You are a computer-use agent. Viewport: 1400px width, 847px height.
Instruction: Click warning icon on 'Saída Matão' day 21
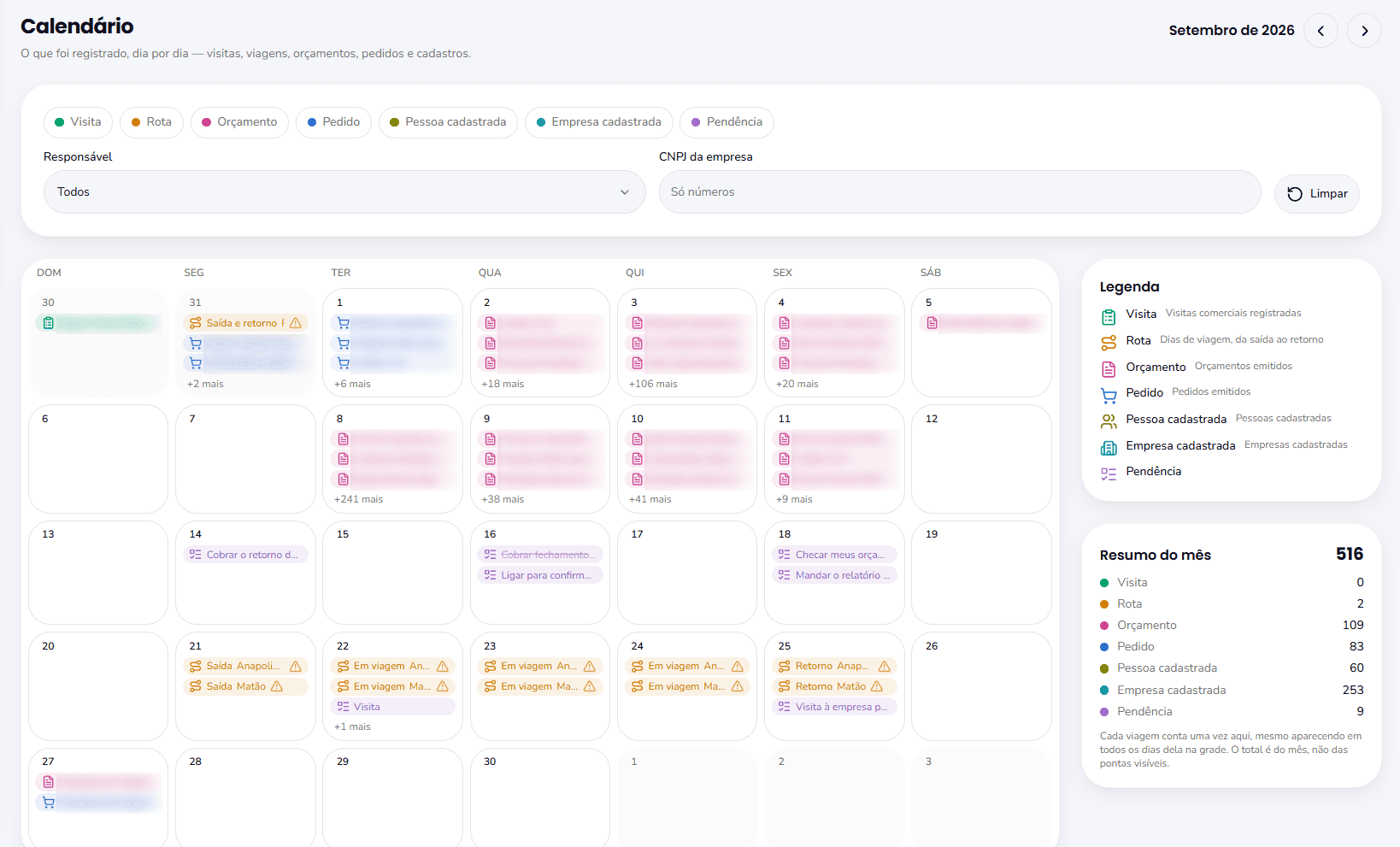pyautogui.click(x=277, y=686)
